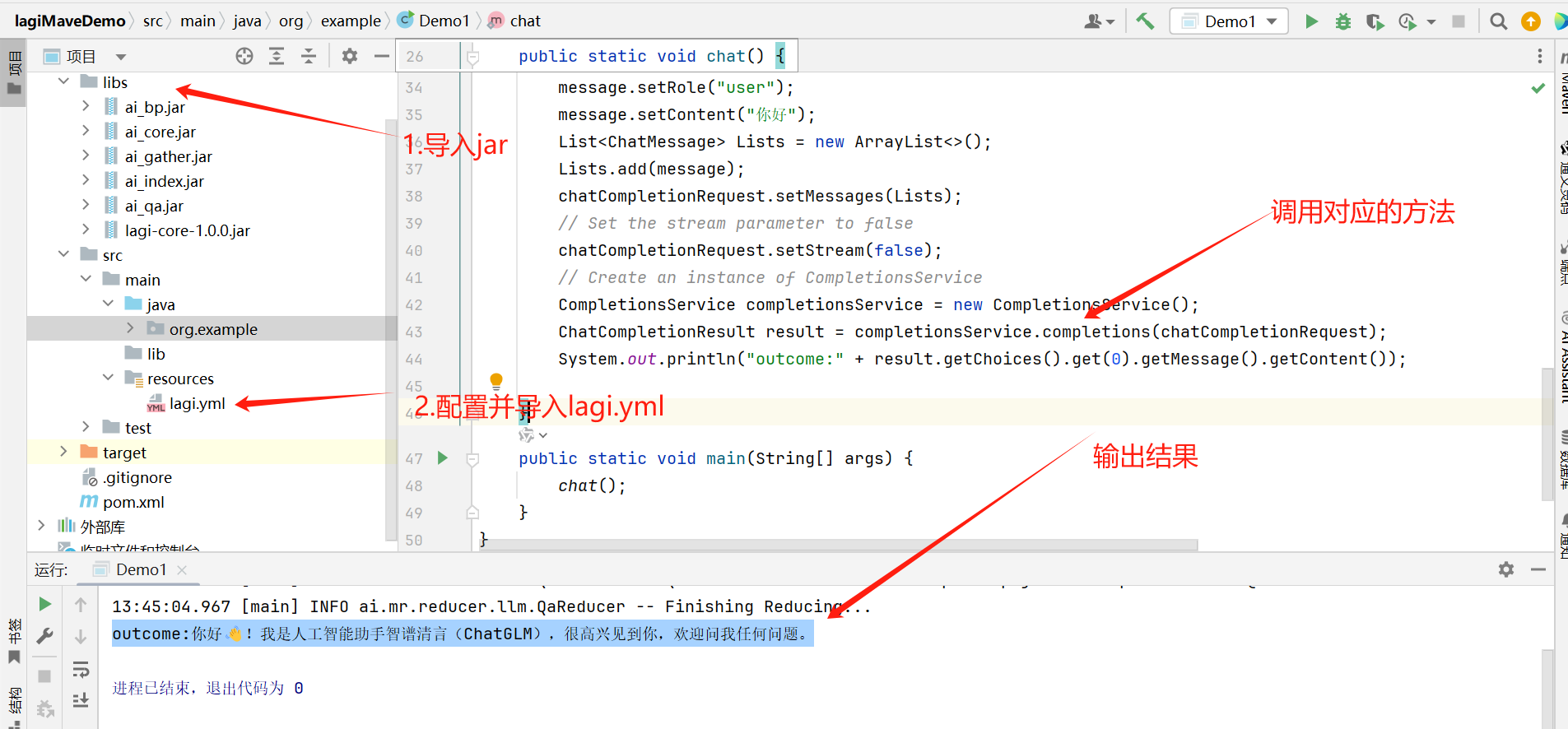
Task: Open lagi.yml in the resources folder
Action: 197,403
